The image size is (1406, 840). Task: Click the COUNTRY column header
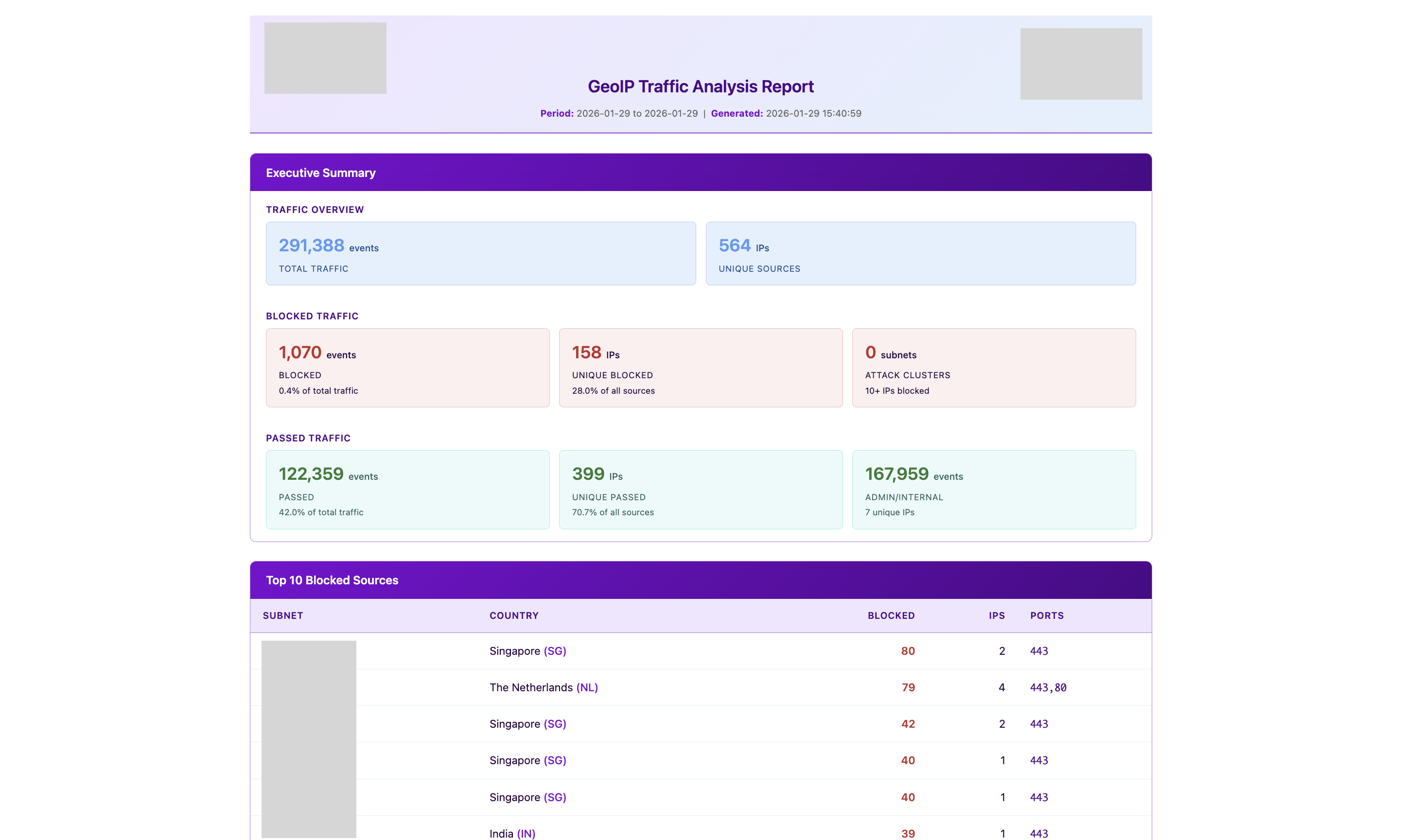coord(513,615)
